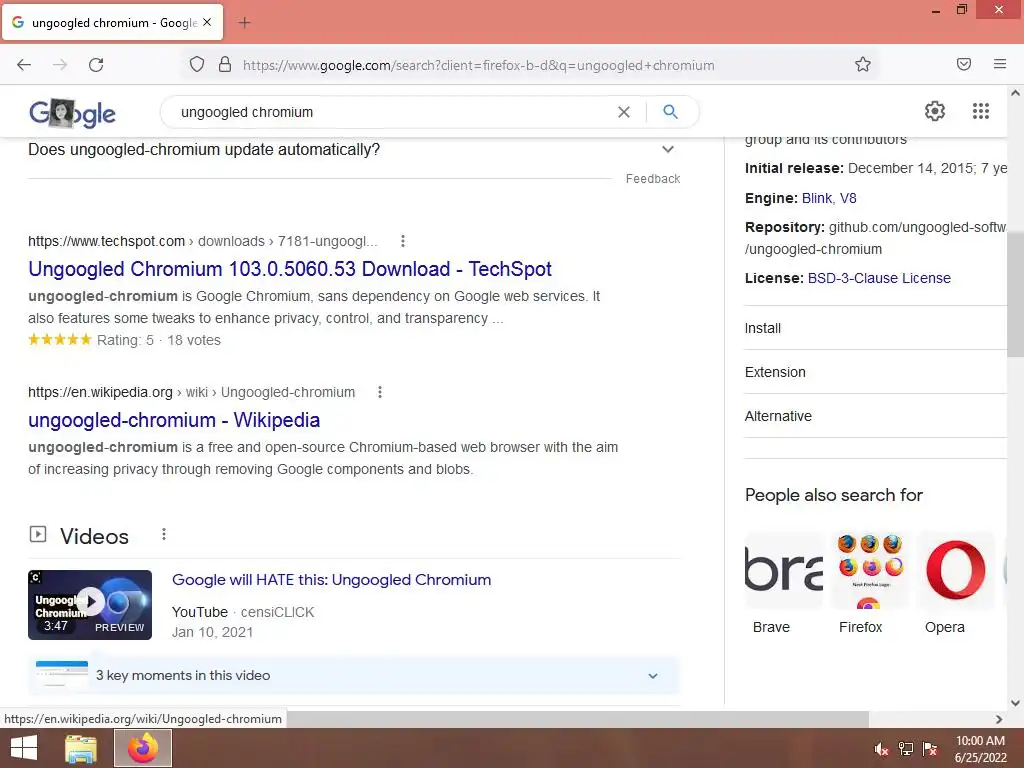Click the "YouTube · censiCLICK" source text

tap(243, 613)
